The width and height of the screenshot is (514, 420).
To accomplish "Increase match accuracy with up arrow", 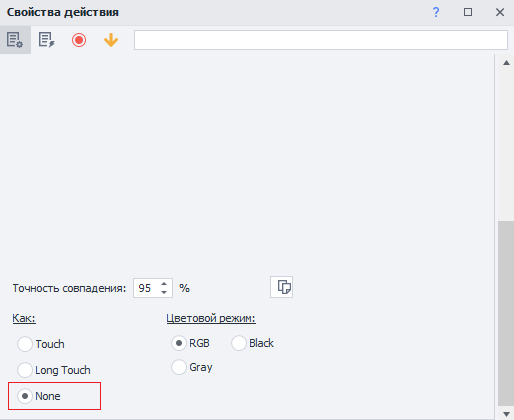I will [164, 284].
